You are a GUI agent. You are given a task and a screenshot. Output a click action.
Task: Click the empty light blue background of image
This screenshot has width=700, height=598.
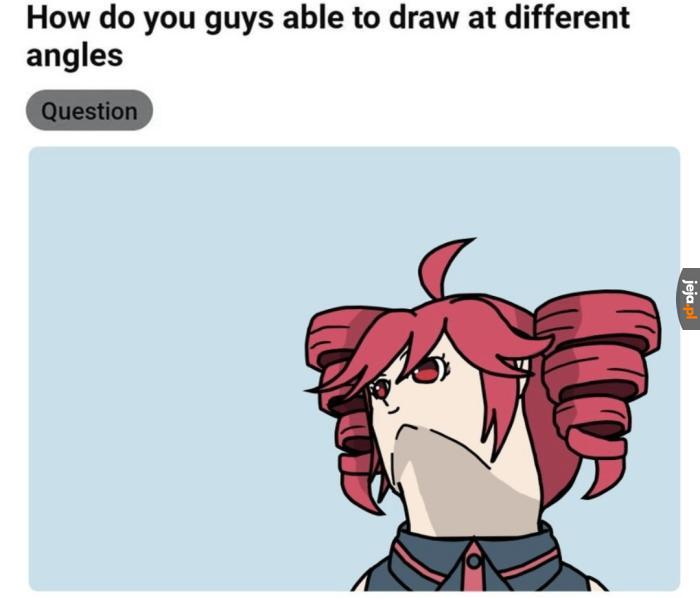170,357
